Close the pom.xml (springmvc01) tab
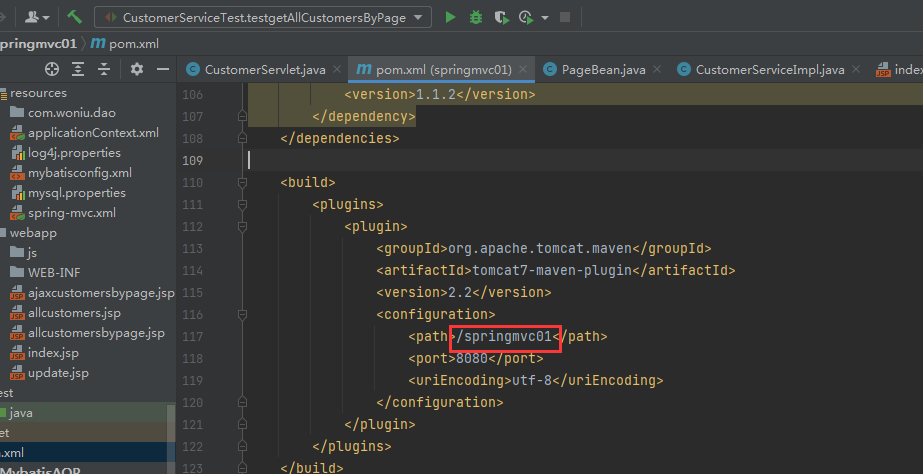 [x=523, y=69]
